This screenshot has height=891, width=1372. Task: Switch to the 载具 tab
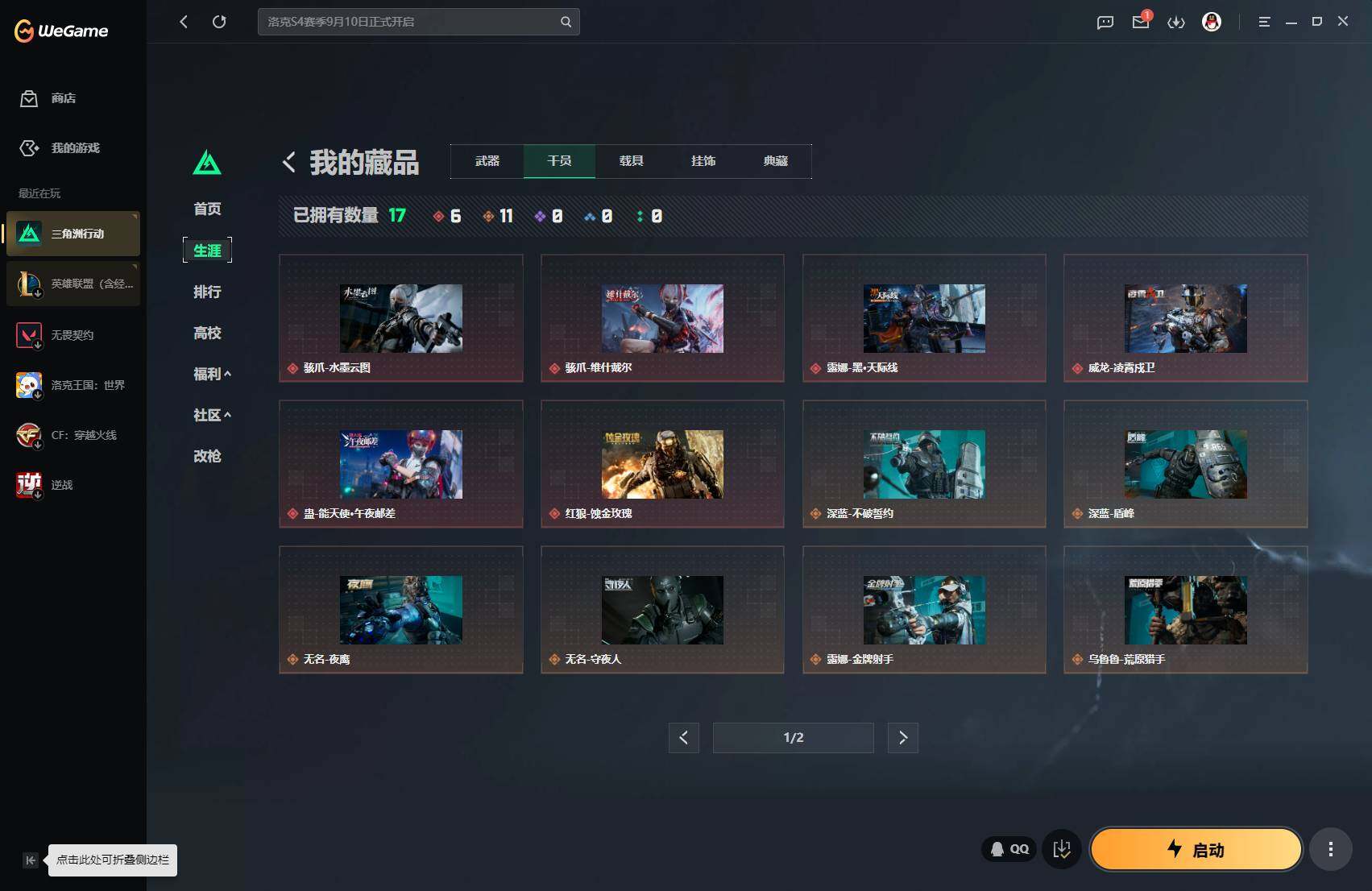point(632,161)
